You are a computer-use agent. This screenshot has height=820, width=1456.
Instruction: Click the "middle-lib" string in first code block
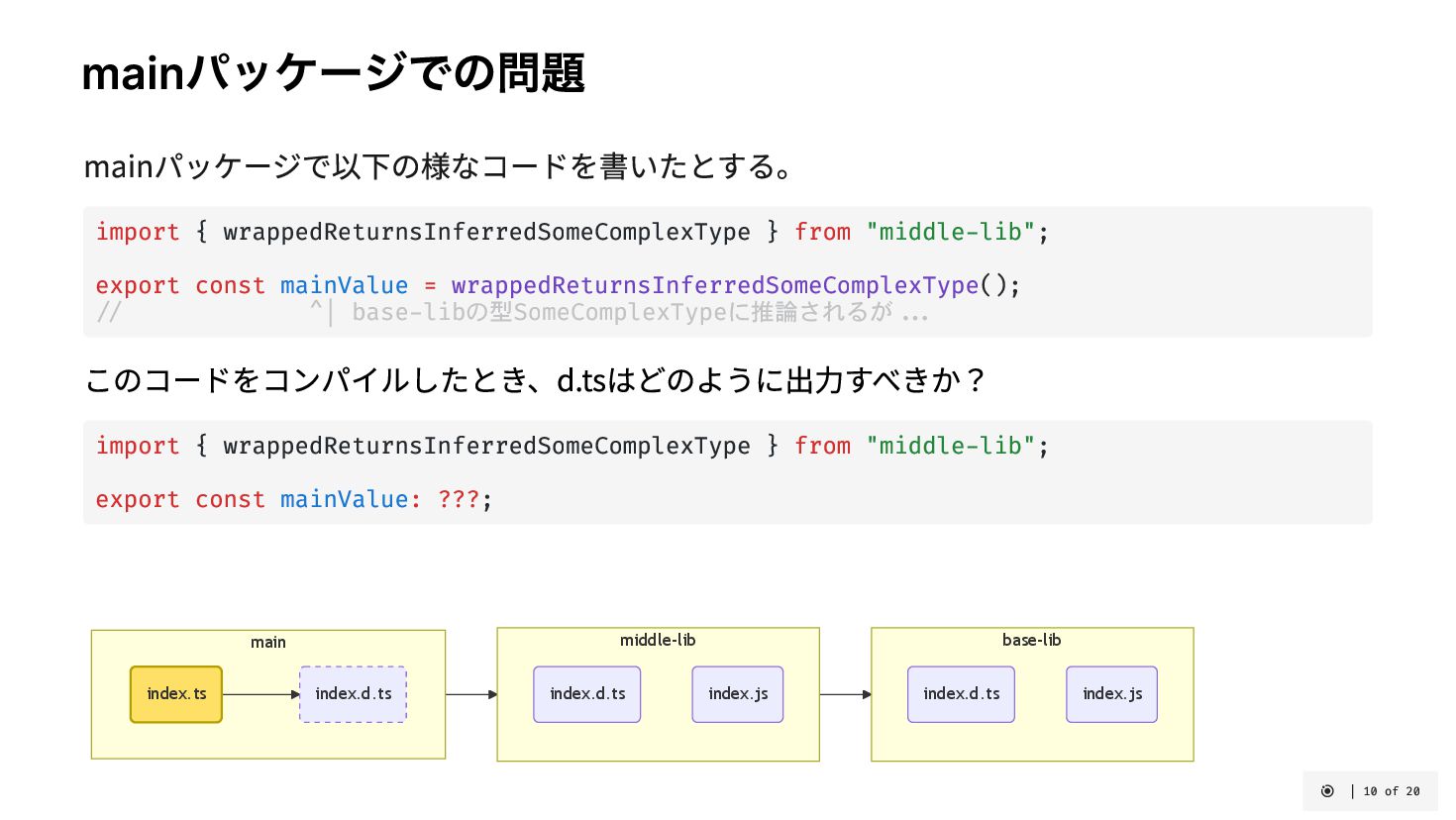pos(950,232)
